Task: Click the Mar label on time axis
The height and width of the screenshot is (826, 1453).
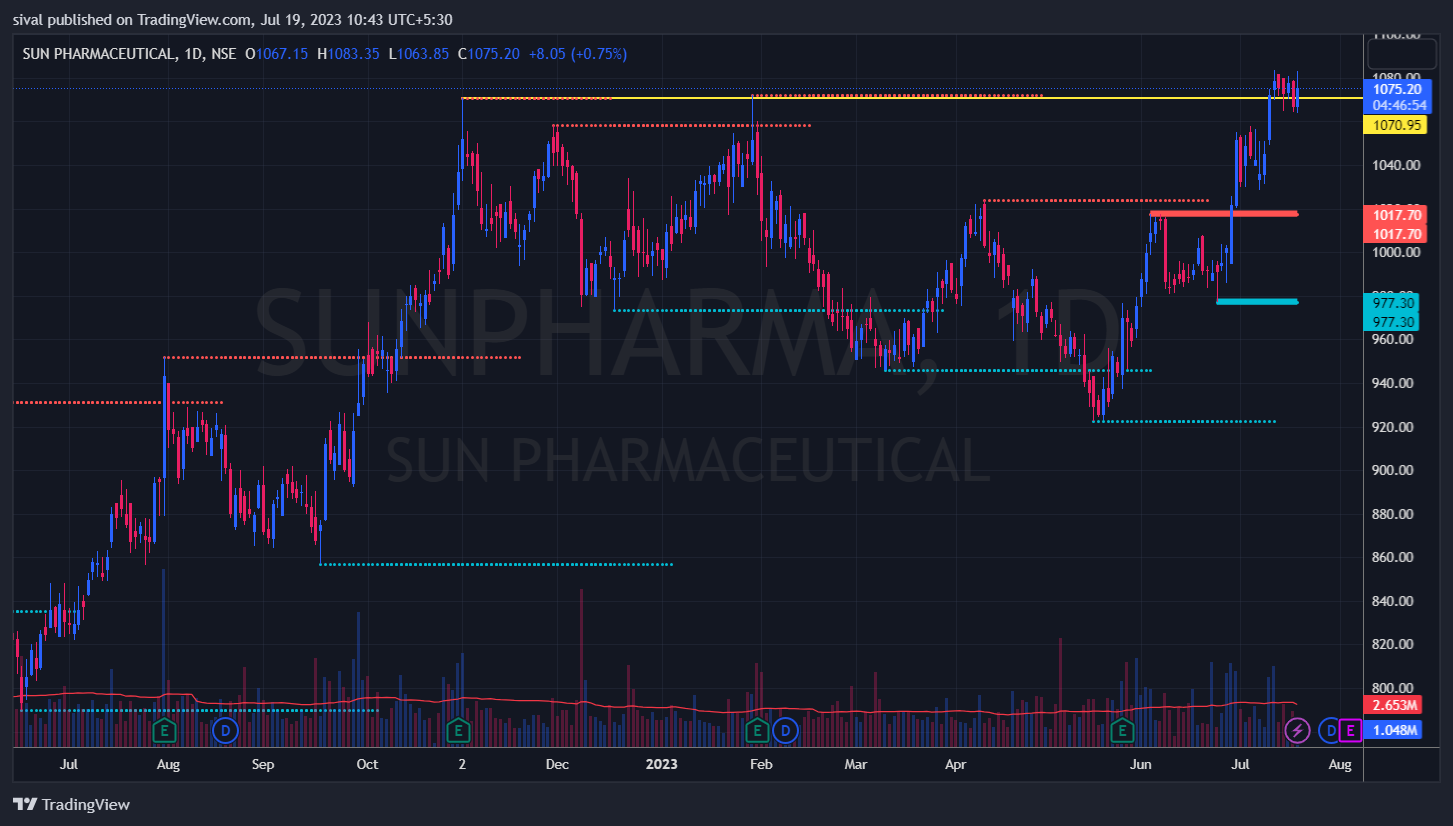Action: [855, 765]
